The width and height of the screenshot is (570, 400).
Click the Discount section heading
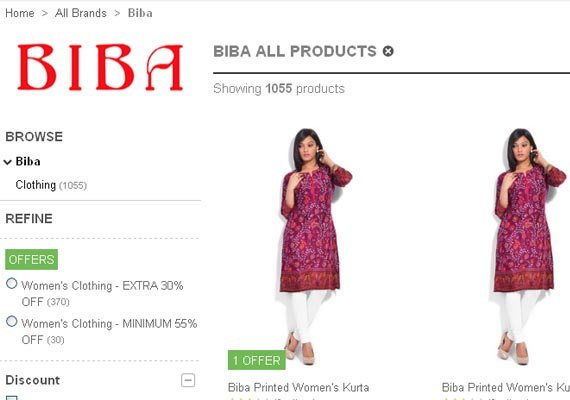point(33,380)
